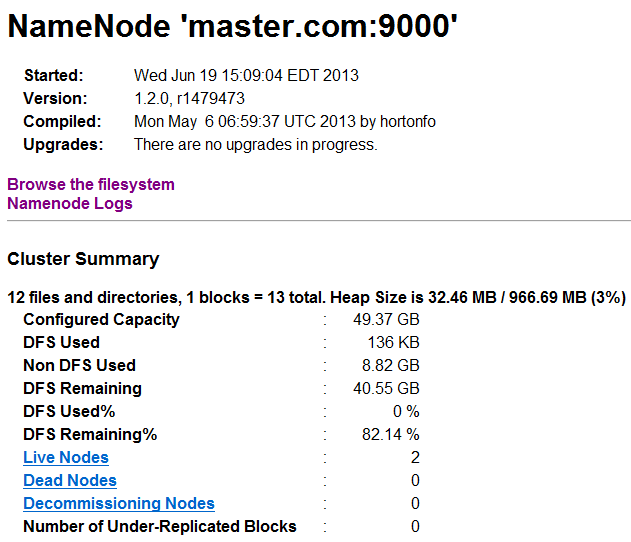Viewport: 631px width, 542px height.
Task: Select the 40.55 GB value
Action: pos(386,388)
